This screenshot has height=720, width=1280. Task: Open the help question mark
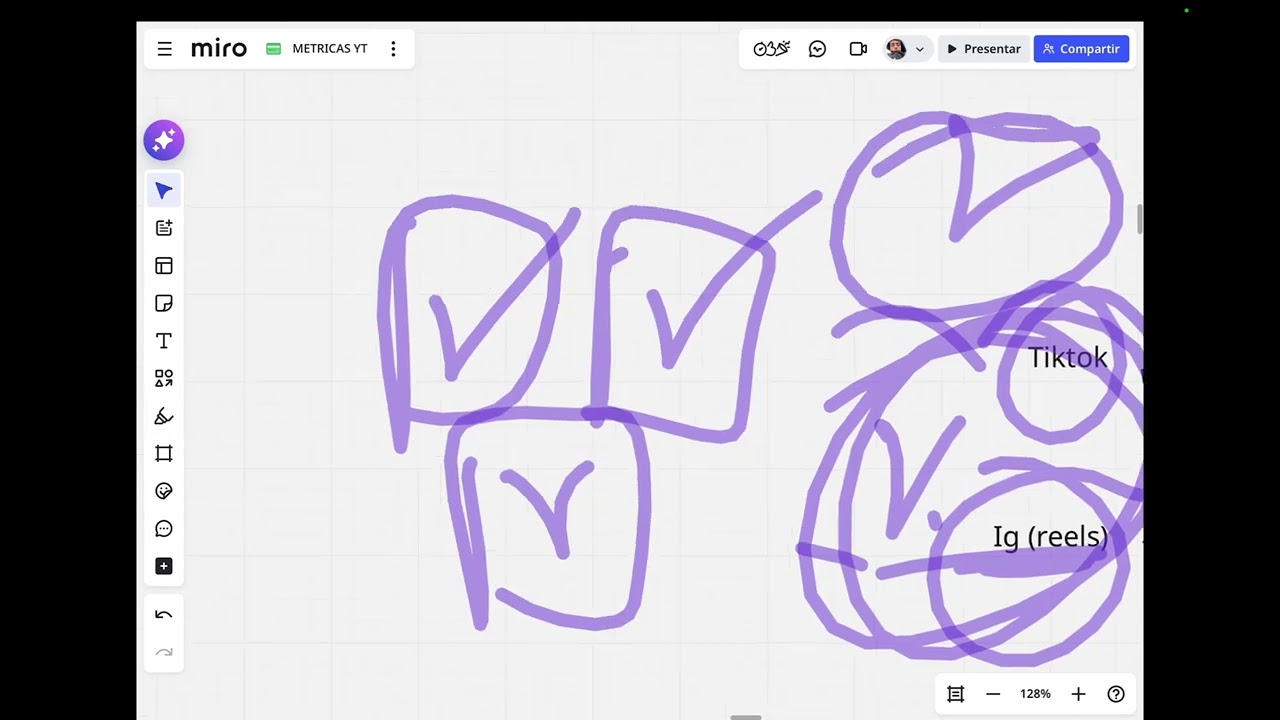coord(1116,694)
